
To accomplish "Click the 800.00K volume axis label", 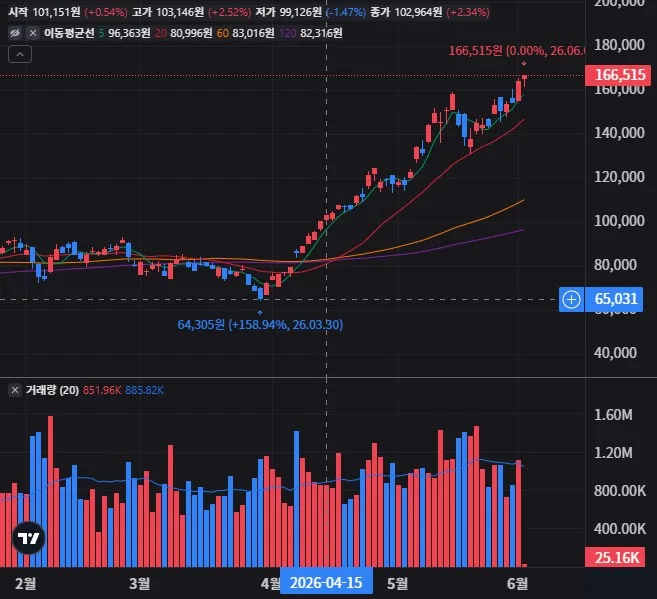I will point(620,491).
